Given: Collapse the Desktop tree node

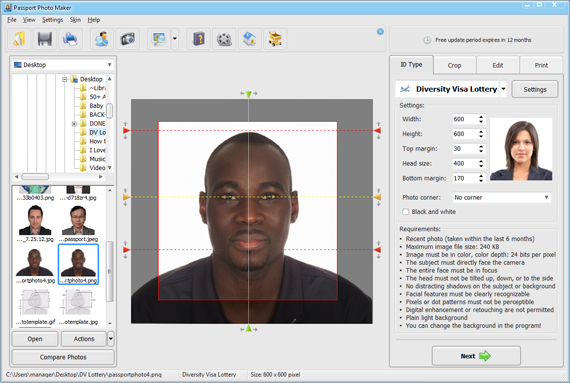Looking at the screenshot, I should (x=65, y=79).
